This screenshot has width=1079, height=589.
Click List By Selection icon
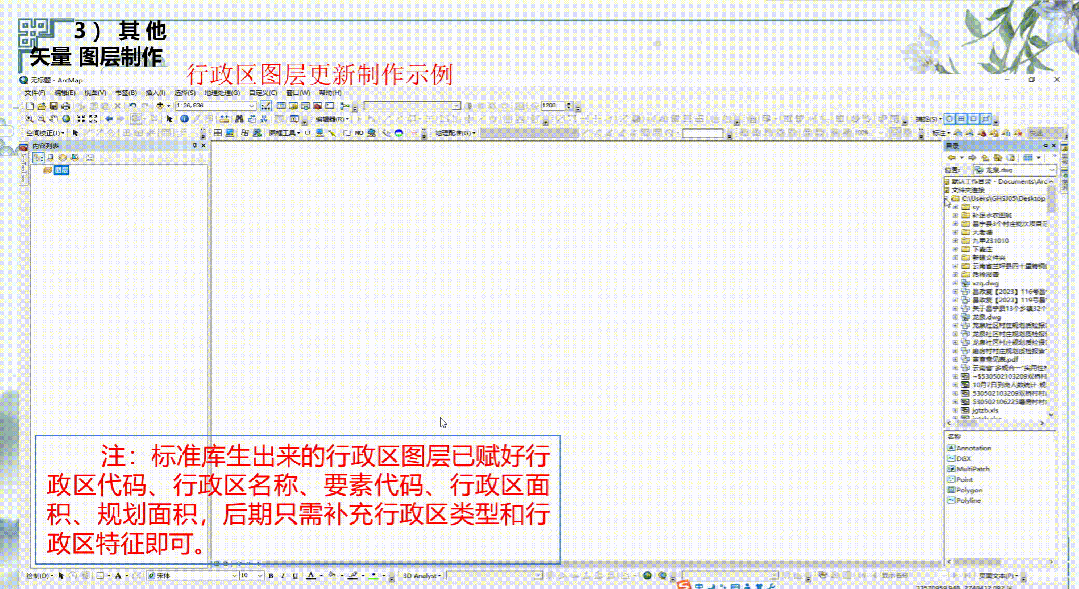[x=75, y=158]
